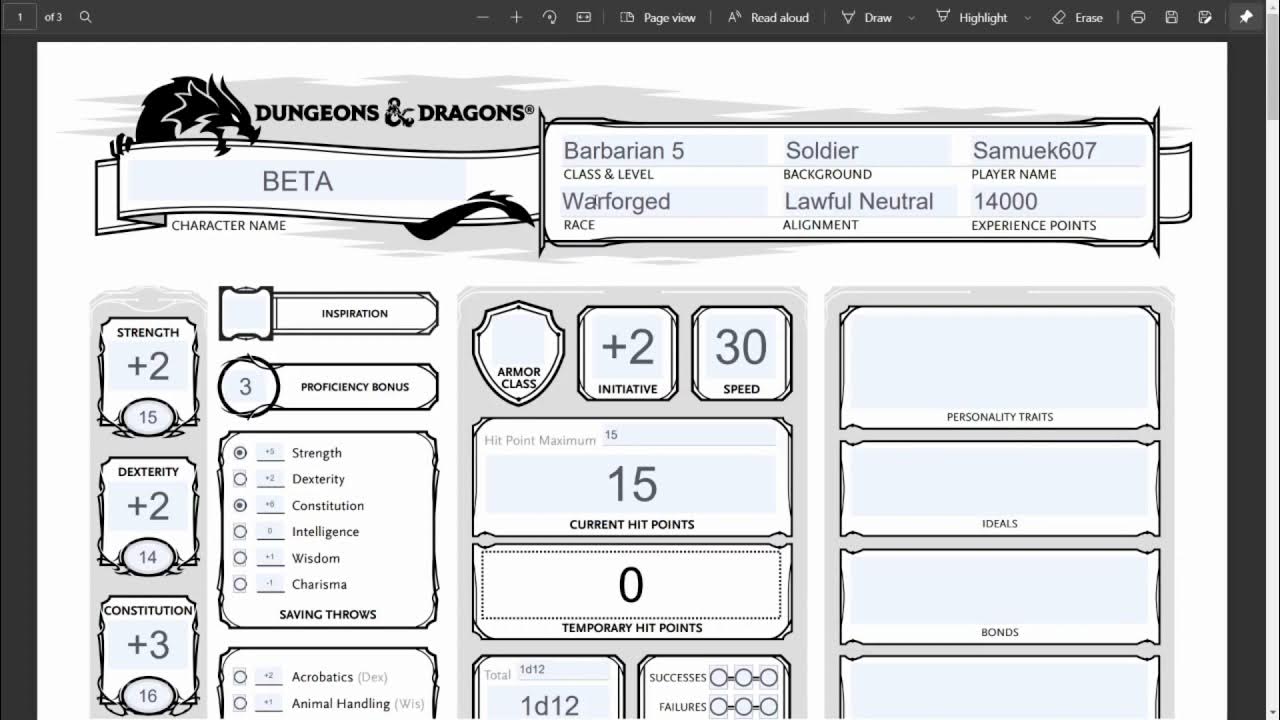Toggle Dexterity saving throw proficiency
This screenshot has width=1280, height=720.
pos(240,479)
